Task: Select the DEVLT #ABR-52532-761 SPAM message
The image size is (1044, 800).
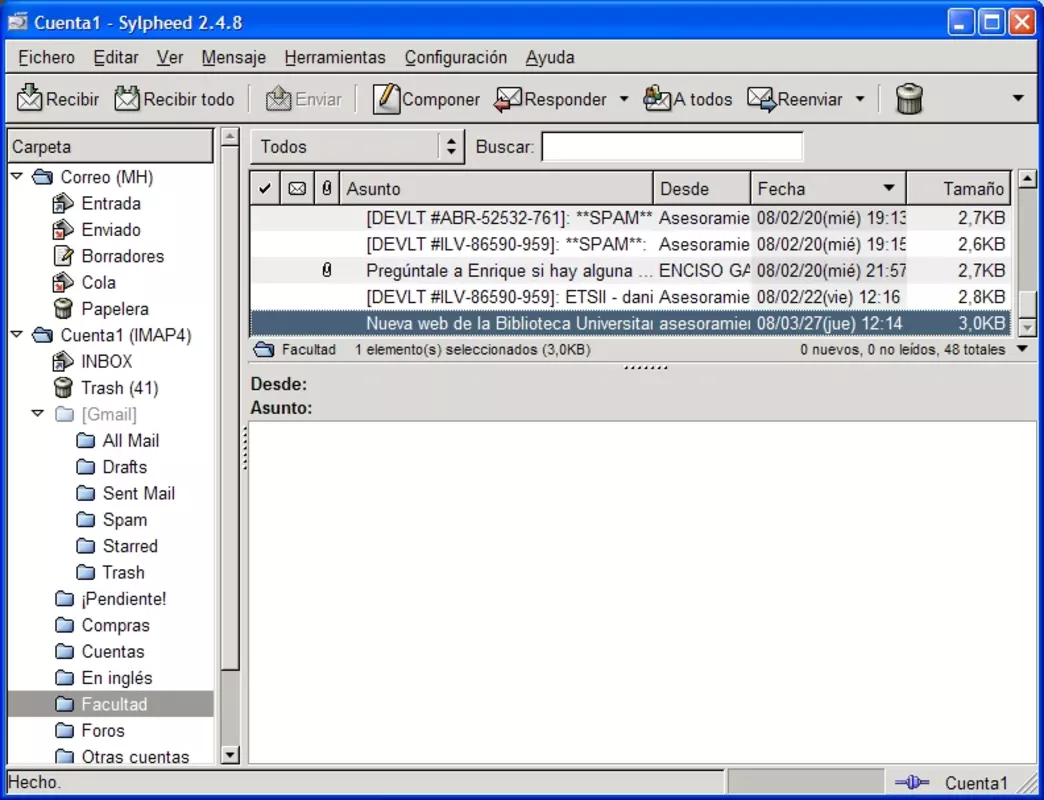Action: point(631,218)
